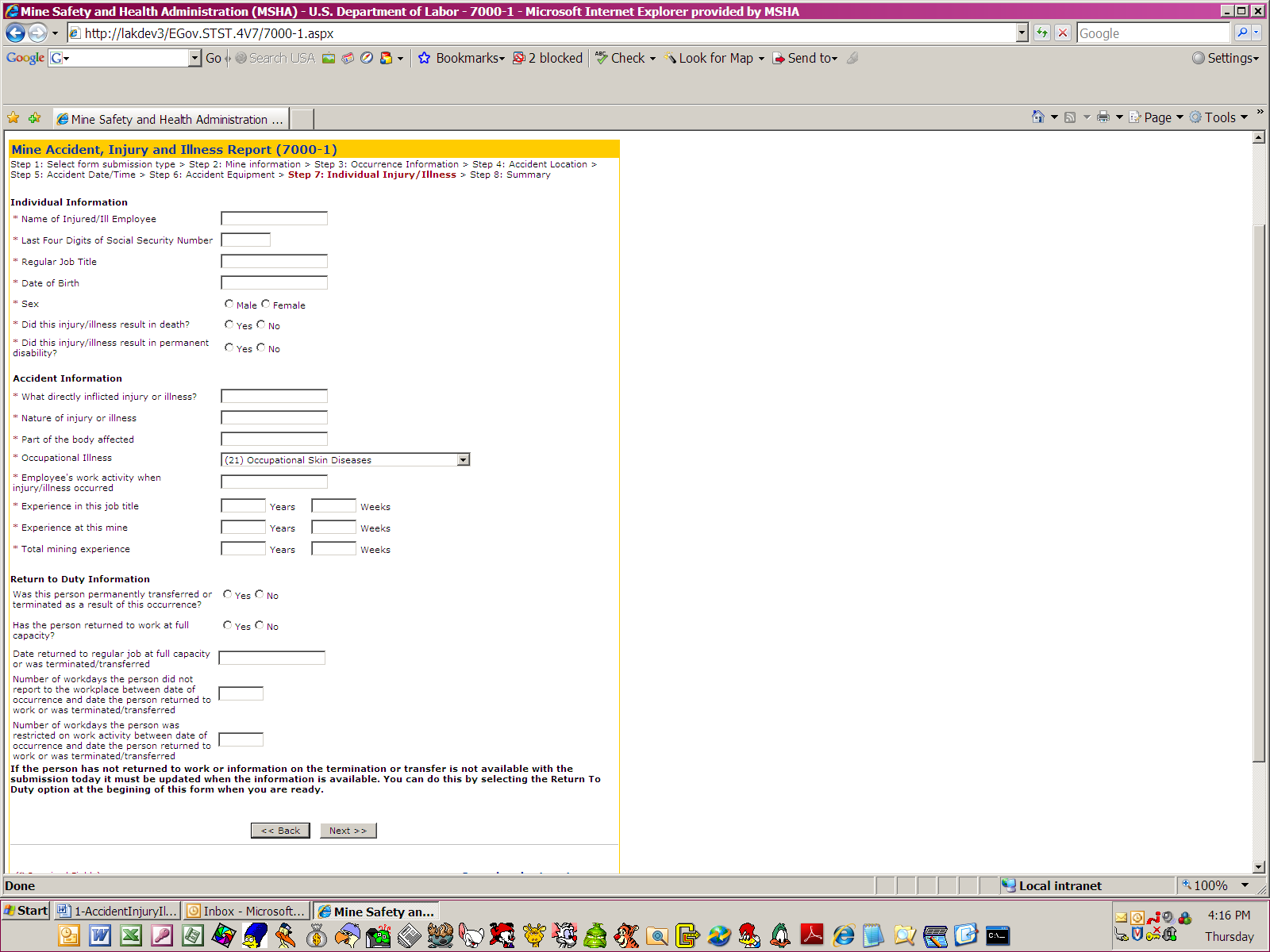Click the Google search magnifier icon

pos(1242,33)
